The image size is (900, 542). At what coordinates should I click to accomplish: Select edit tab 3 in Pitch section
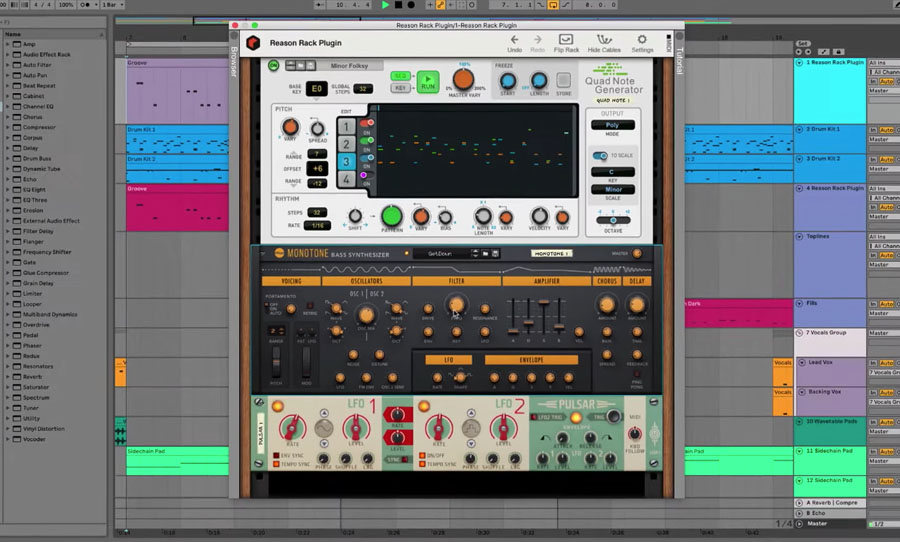coord(346,162)
